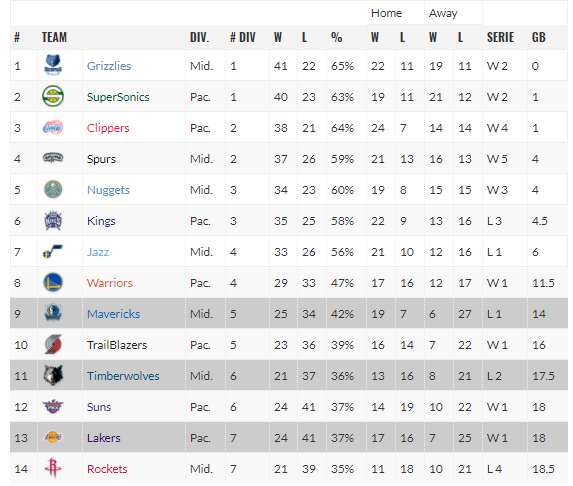Click the Rockets team logo
This screenshot has width=573, height=486.
coord(53,468)
